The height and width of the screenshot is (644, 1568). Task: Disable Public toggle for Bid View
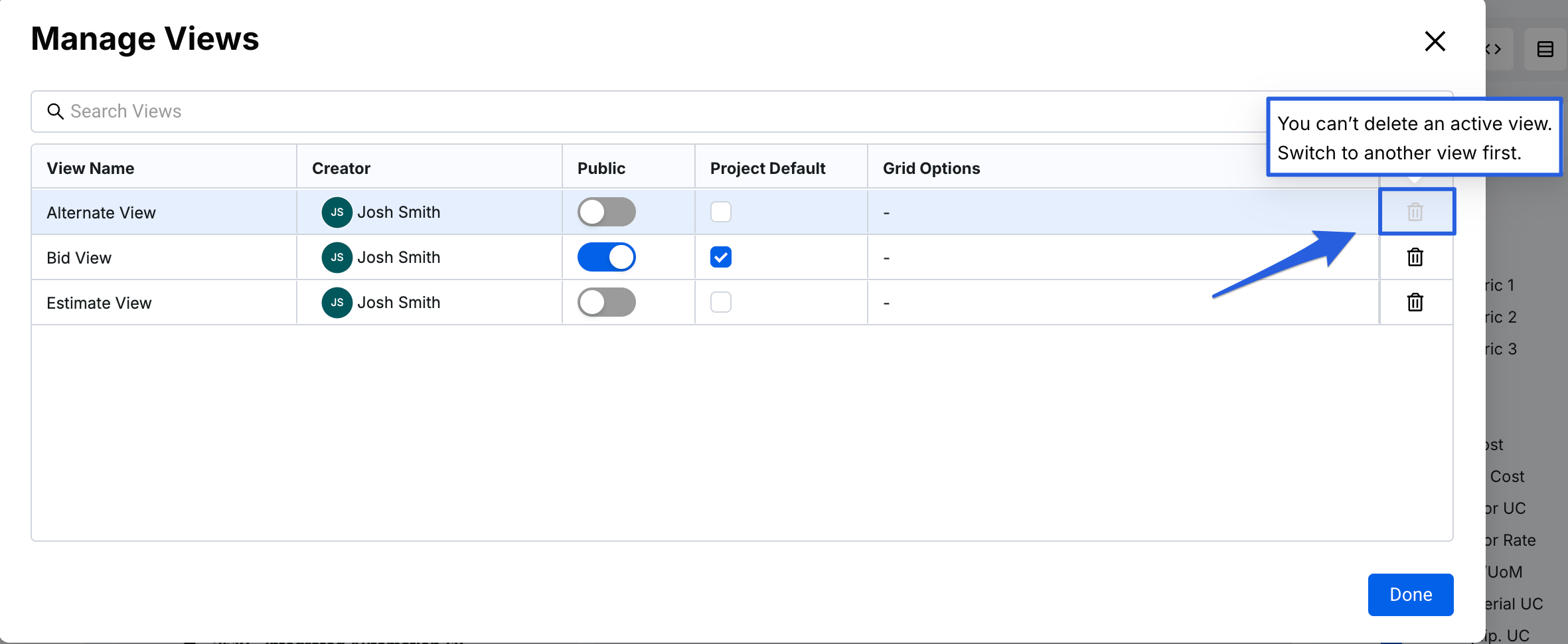[606, 257]
